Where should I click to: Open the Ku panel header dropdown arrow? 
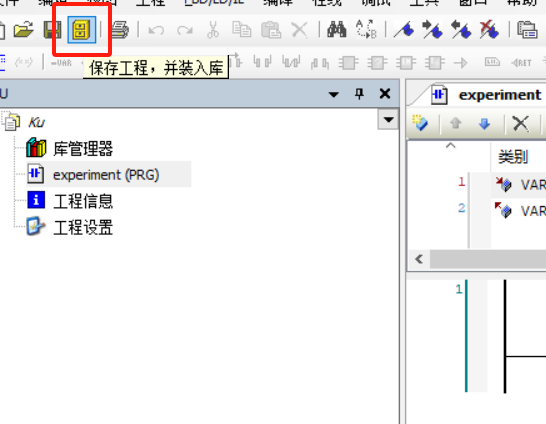click(334, 94)
